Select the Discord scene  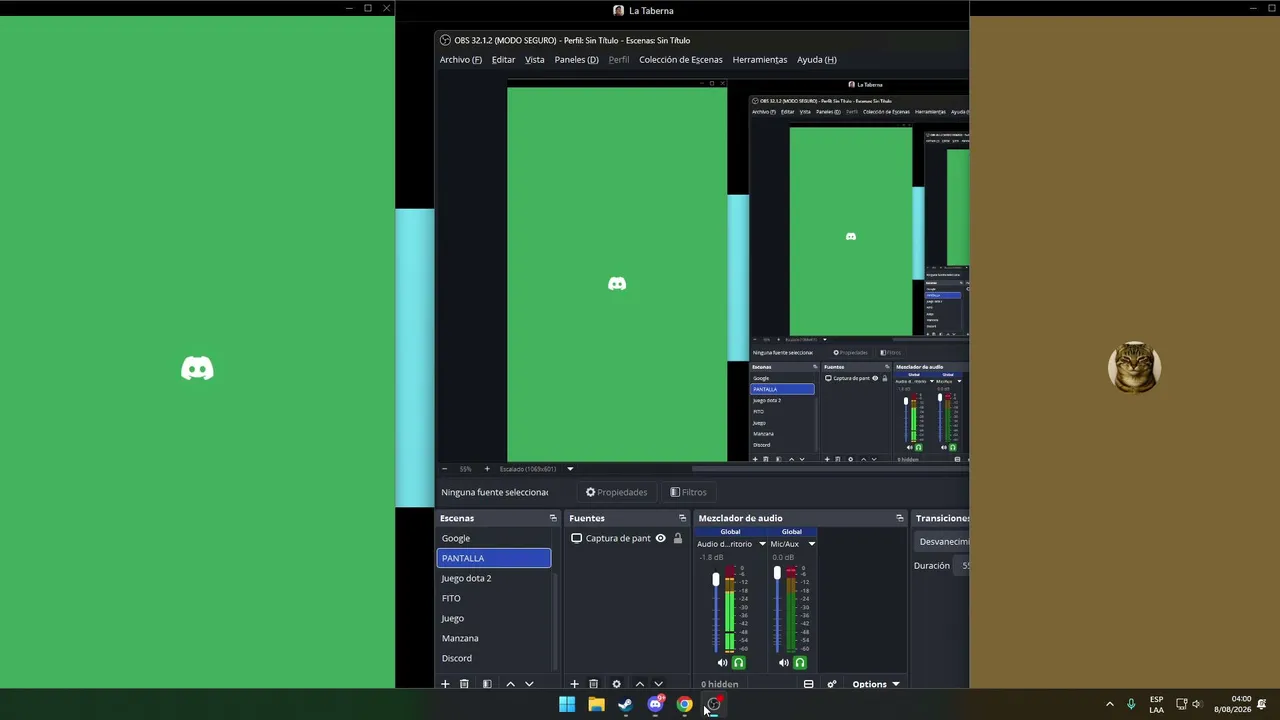494,658
